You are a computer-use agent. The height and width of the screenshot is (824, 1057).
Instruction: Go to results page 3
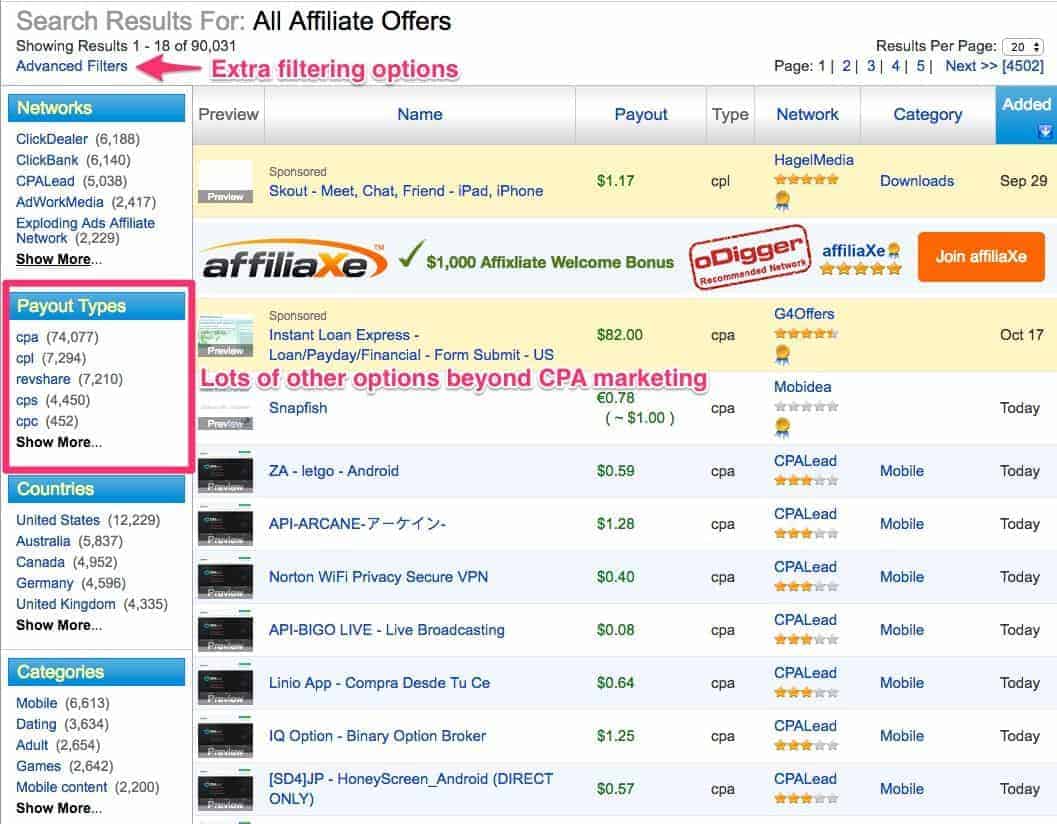click(871, 66)
